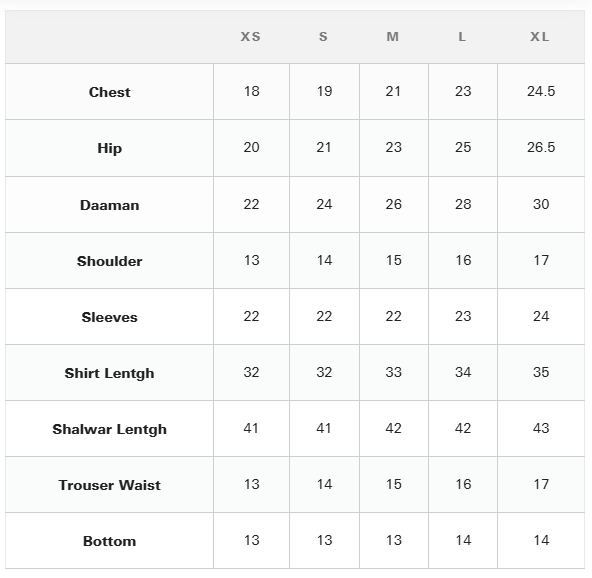Click the Shirt Lentgh row label

point(109,373)
